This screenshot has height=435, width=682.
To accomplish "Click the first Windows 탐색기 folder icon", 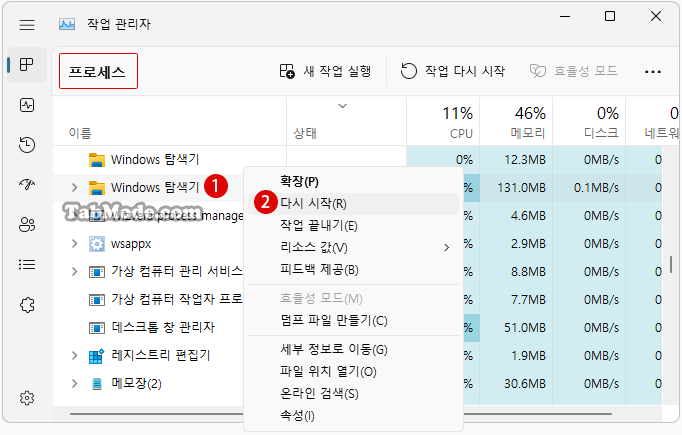I will pos(97,160).
